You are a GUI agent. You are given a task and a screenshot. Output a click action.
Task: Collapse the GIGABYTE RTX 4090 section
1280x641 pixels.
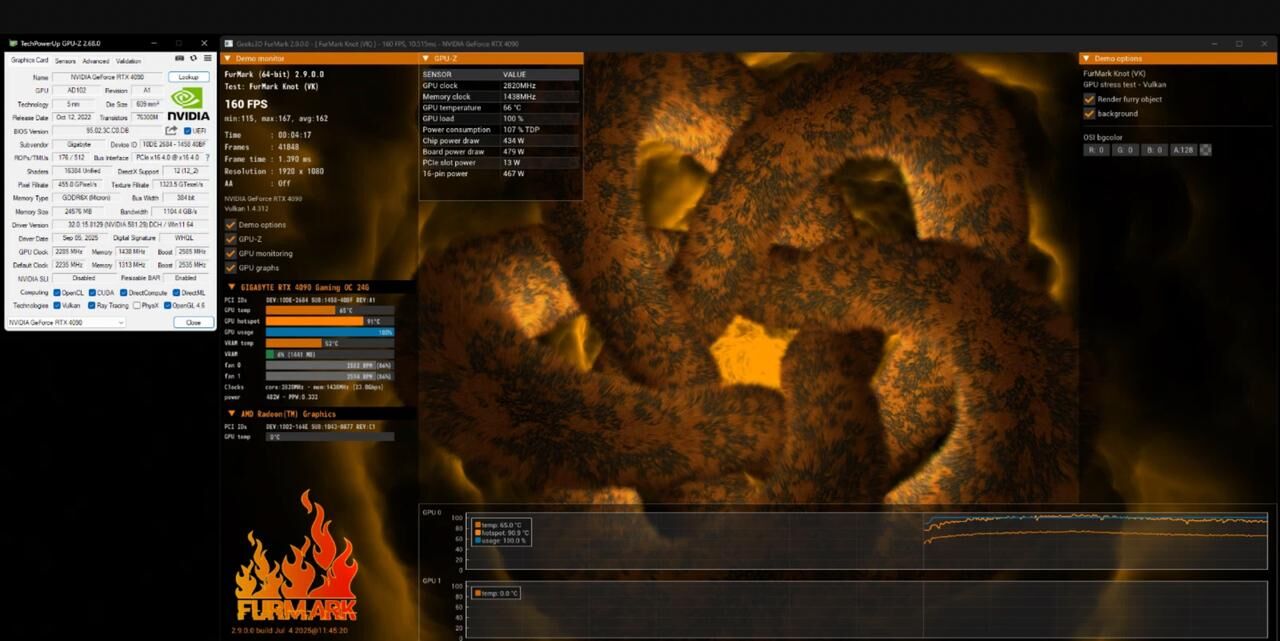pos(232,287)
